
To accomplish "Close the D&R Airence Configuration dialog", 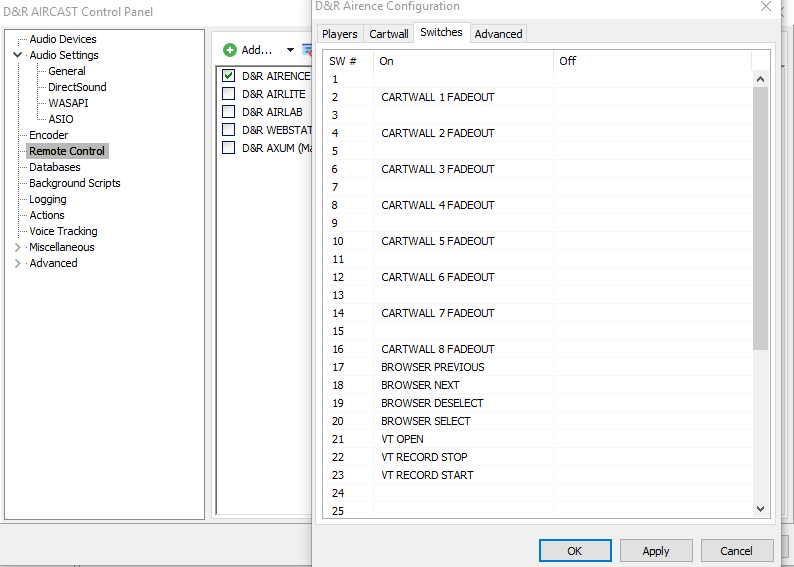I will 766,7.
